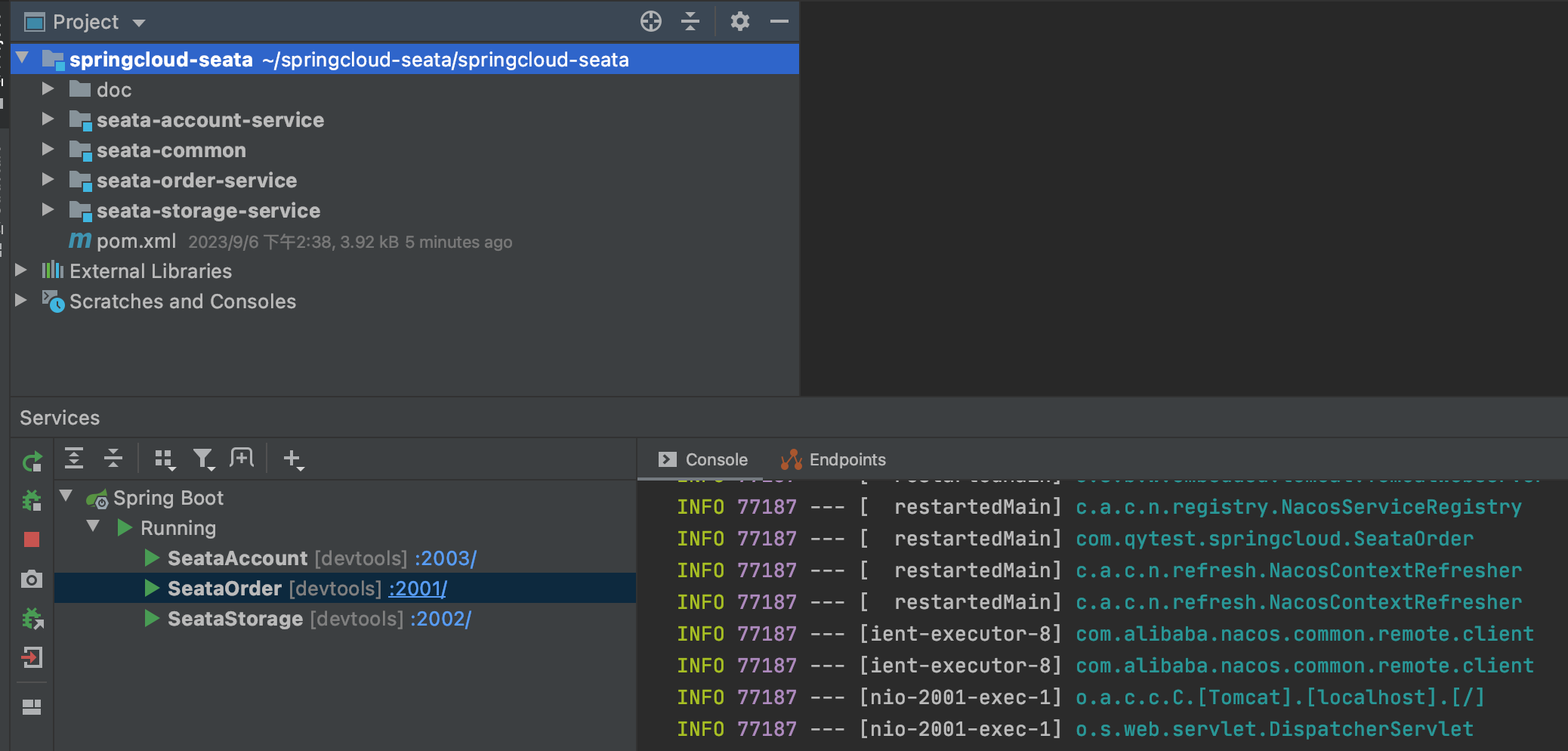The height and width of the screenshot is (751, 1568).
Task: Click the [Tomcat].[localhost].[/] log entry
Action: click(x=1280, y=697)
